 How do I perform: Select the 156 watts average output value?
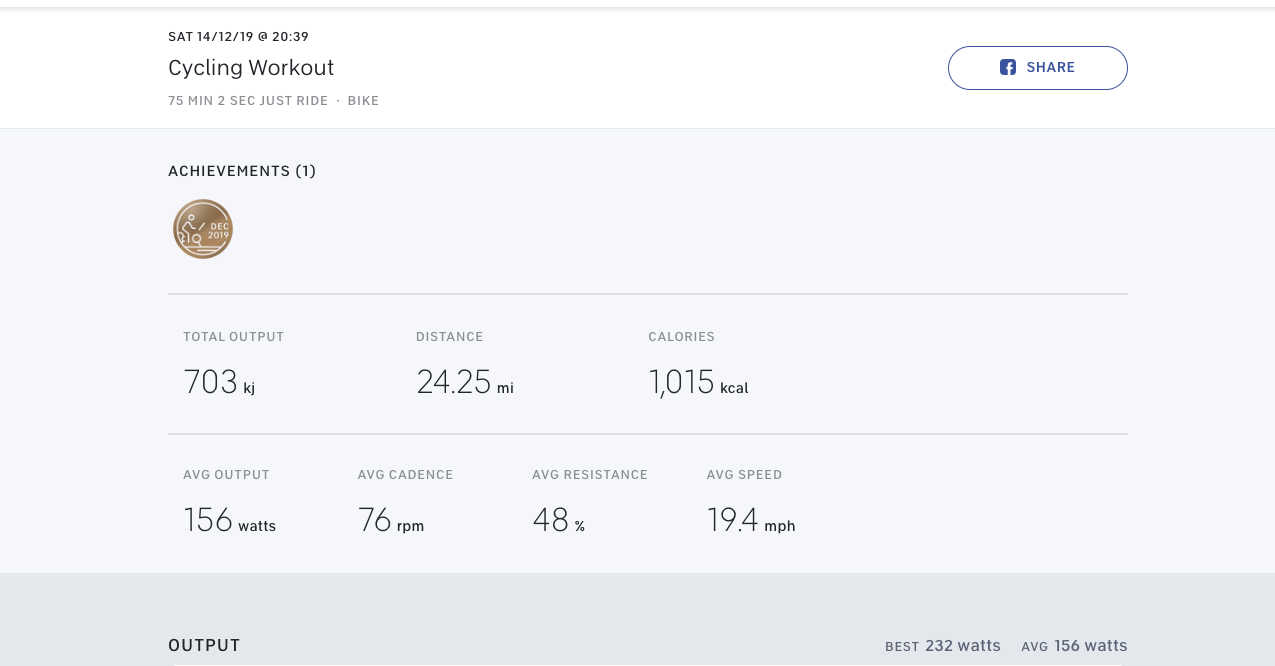pyautogui.click(x=229, y=521)
